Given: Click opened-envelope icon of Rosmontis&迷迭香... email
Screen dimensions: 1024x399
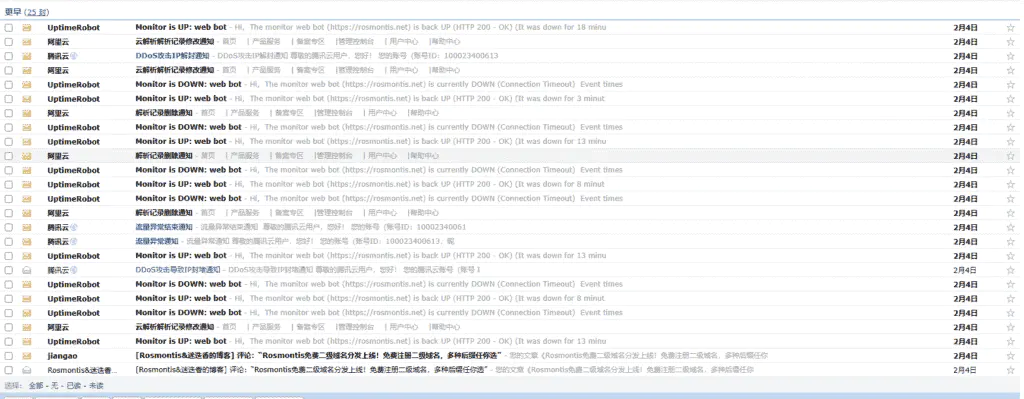Looking at the screenshot, I should coord(27,370).
